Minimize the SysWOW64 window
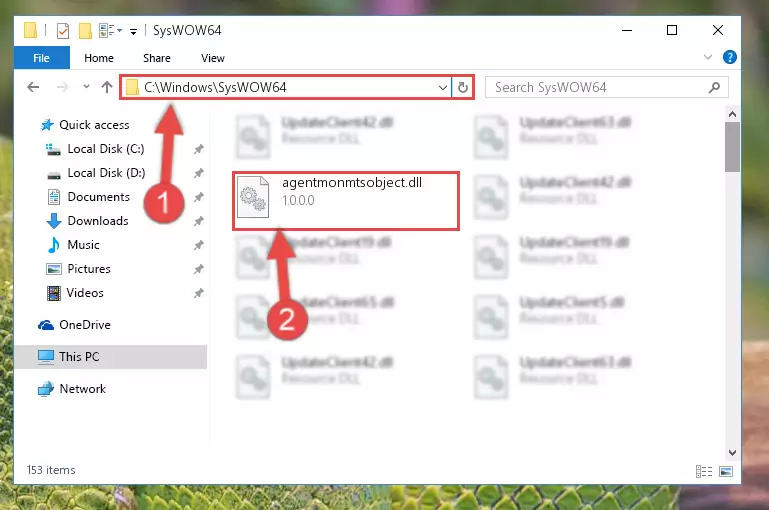Viewport: 769px width, 510px height. click(627, 30)
